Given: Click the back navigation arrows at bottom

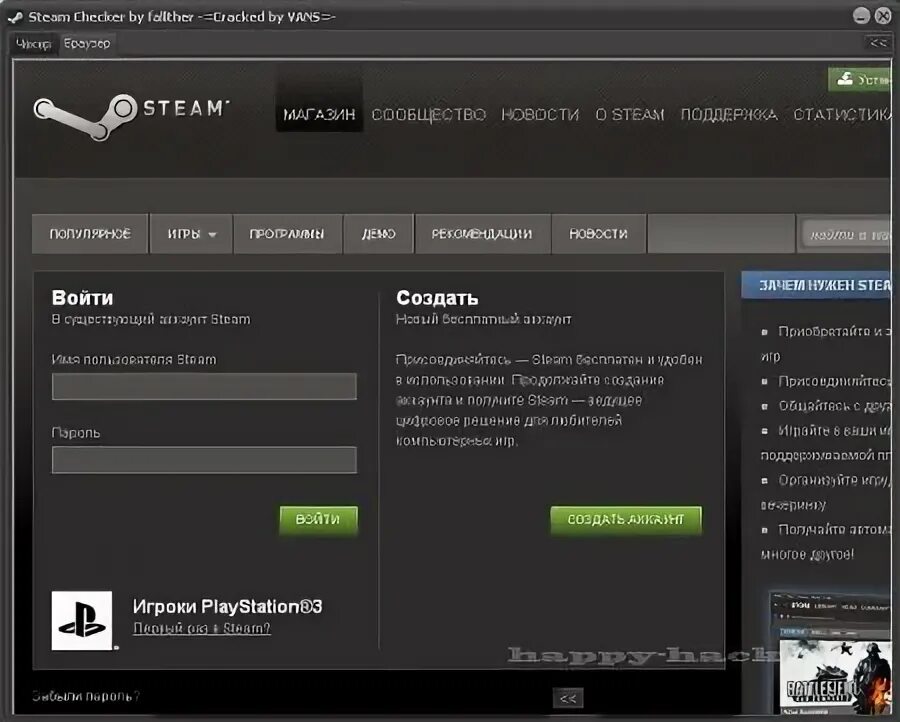Looking at the screenshot, I should coord(569,698).
